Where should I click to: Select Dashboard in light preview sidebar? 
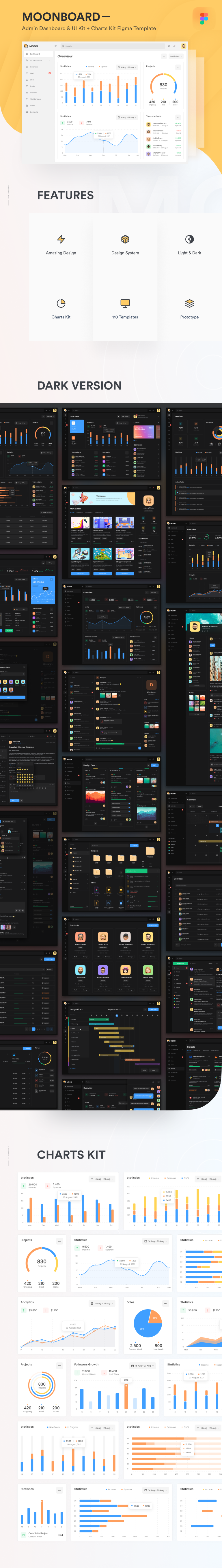click(35, 54)
